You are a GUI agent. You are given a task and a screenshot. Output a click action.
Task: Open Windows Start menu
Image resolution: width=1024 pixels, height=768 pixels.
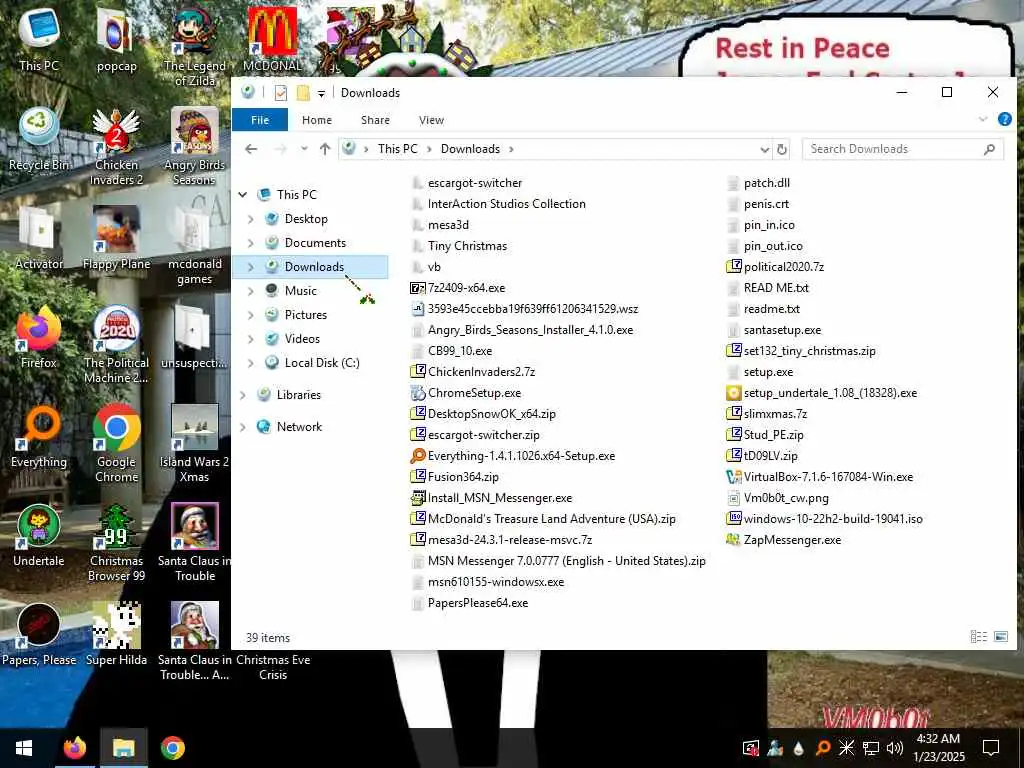point(24,748)
